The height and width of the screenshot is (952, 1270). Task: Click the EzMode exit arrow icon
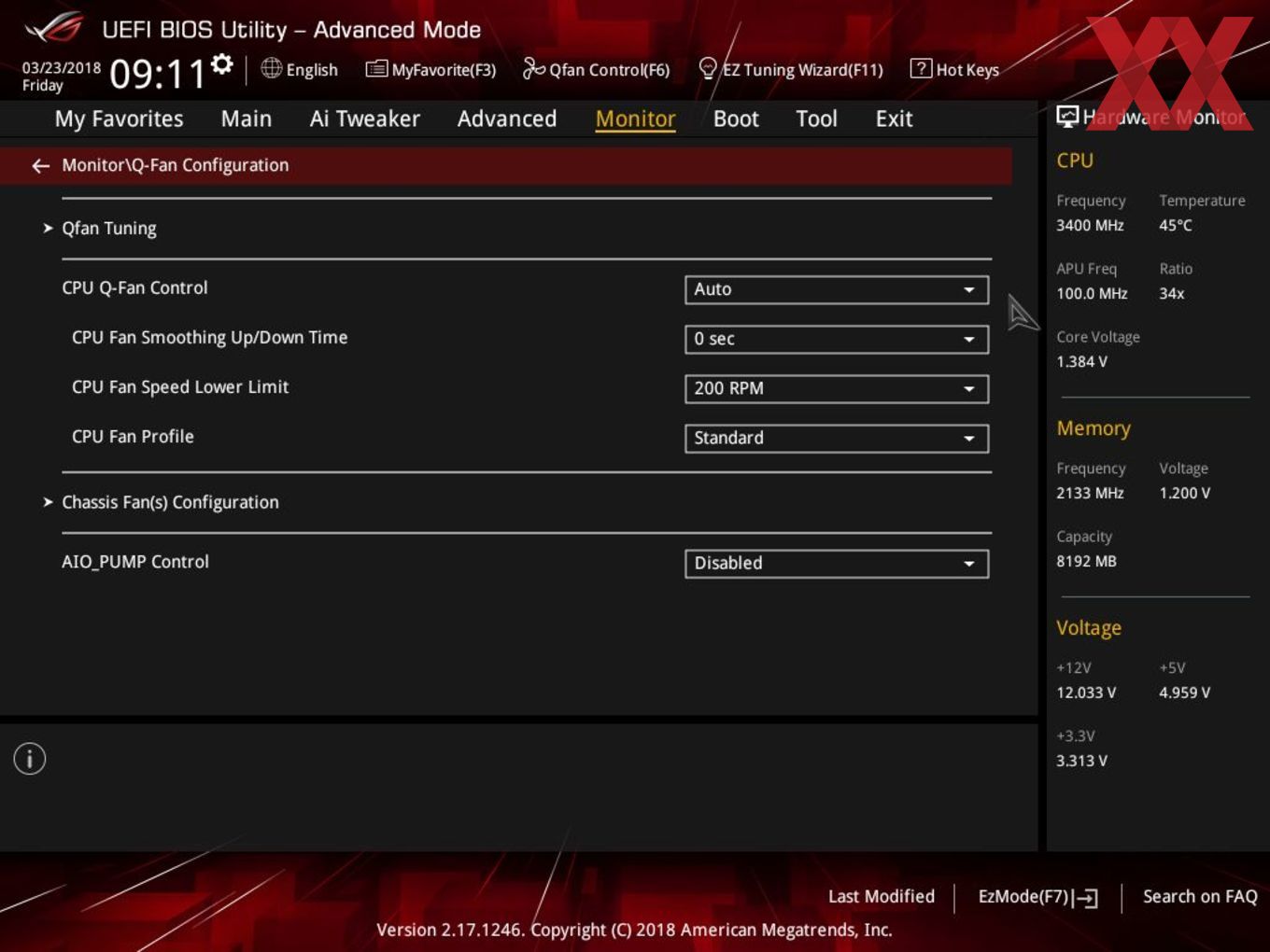click(x=1085, y=898)
